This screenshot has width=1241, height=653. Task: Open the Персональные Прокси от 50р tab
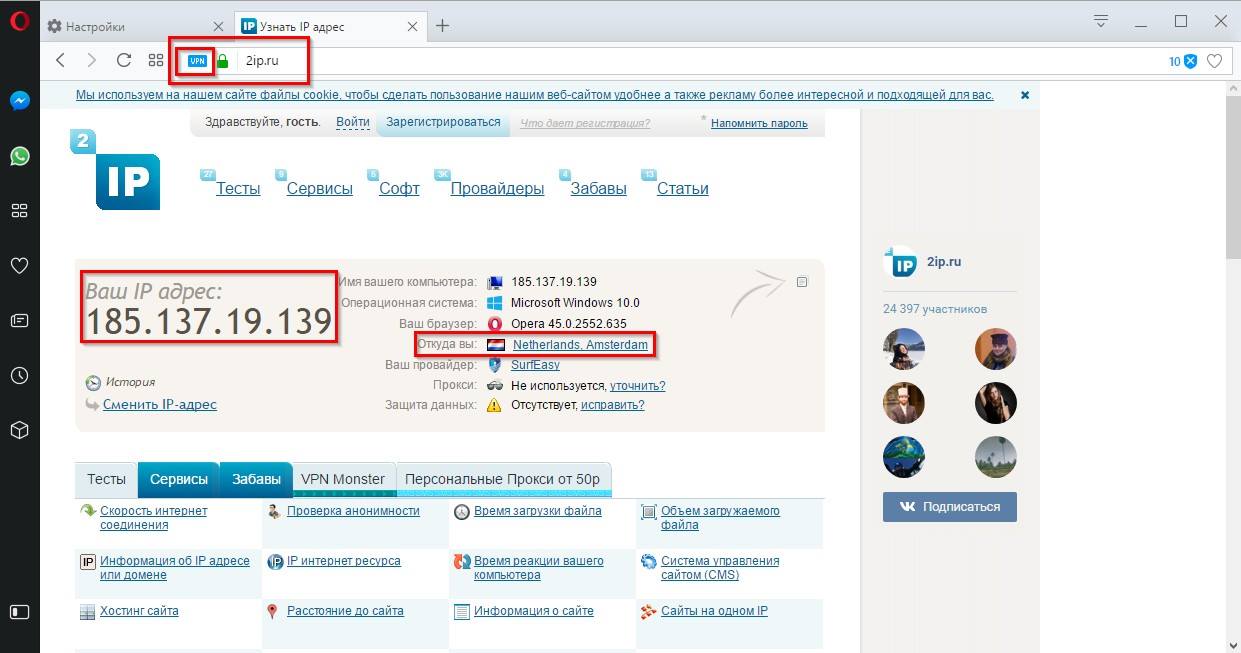502,480
